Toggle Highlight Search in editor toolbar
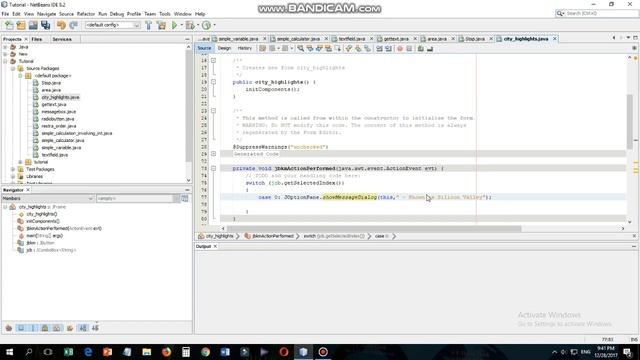 (x=328, y=49)
